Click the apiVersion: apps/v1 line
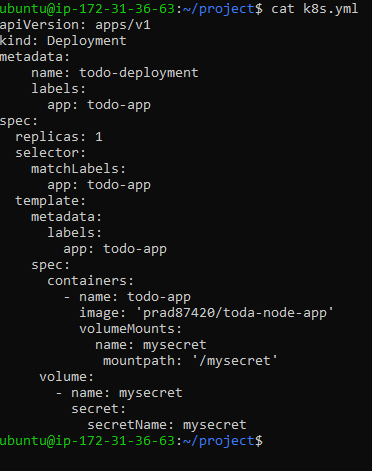 75,25
